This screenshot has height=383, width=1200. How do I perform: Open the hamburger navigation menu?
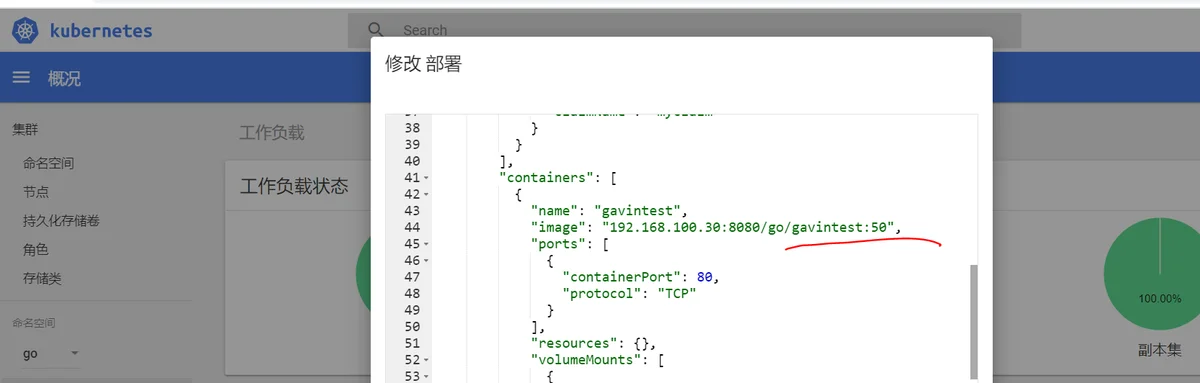click(x=21, y=78)
